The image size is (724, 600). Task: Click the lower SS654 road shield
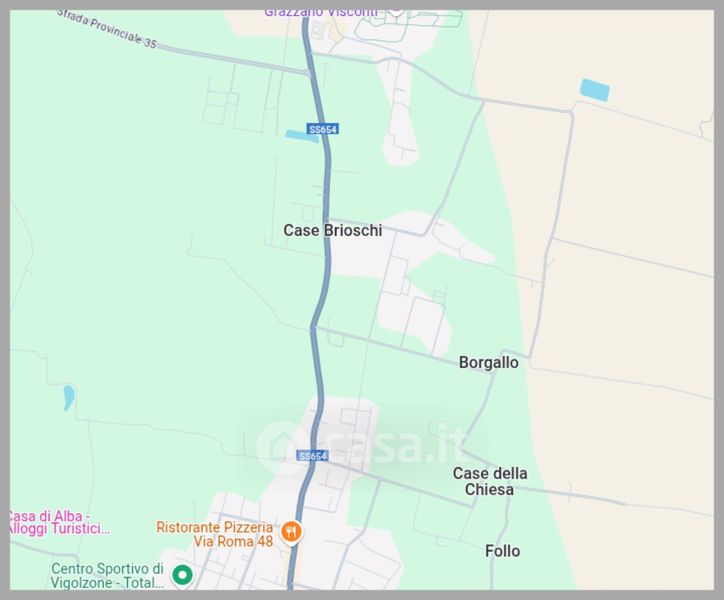click(313, 456)
